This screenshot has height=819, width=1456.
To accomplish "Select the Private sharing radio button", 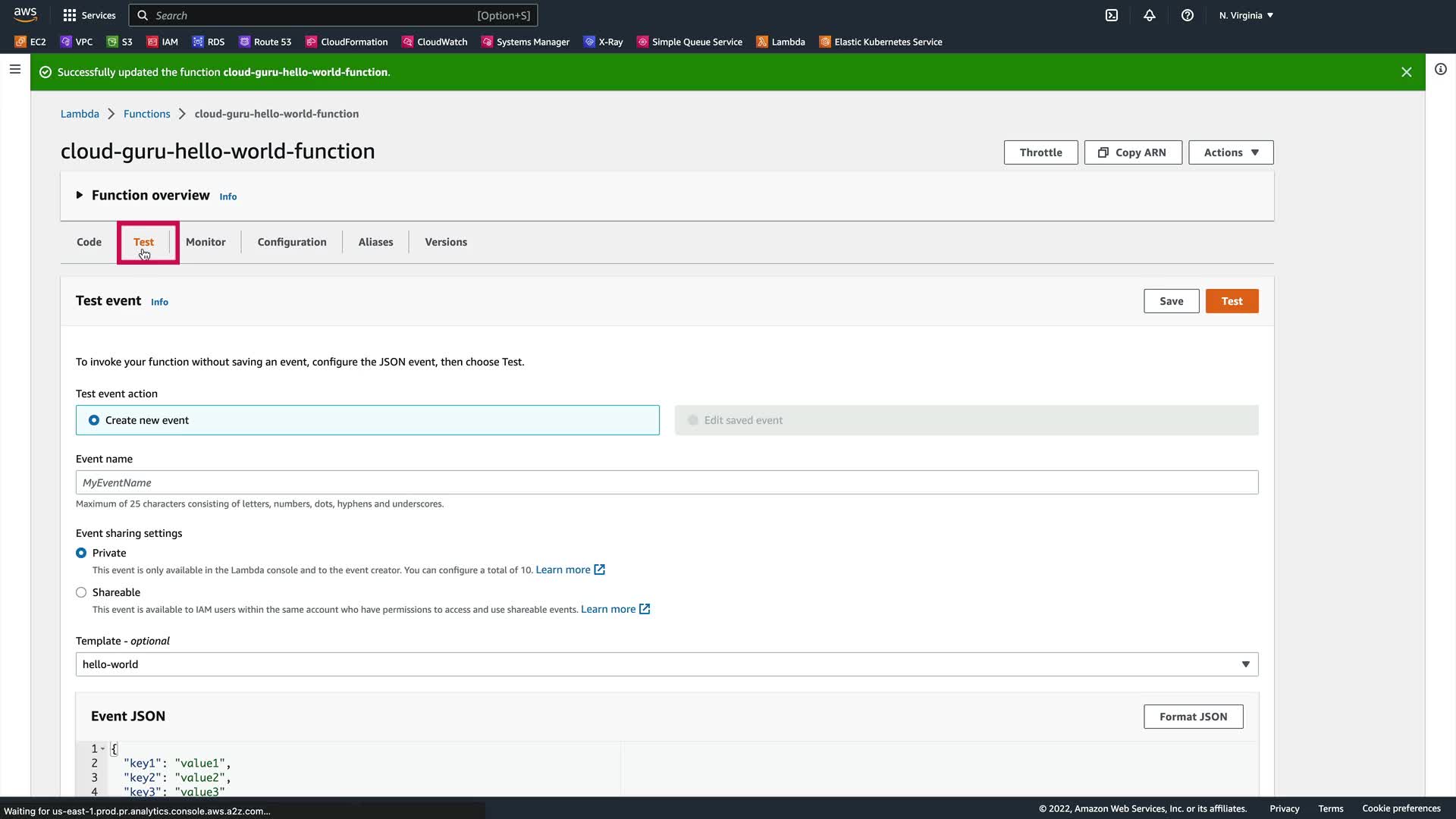I will click(x=81, y=553).
